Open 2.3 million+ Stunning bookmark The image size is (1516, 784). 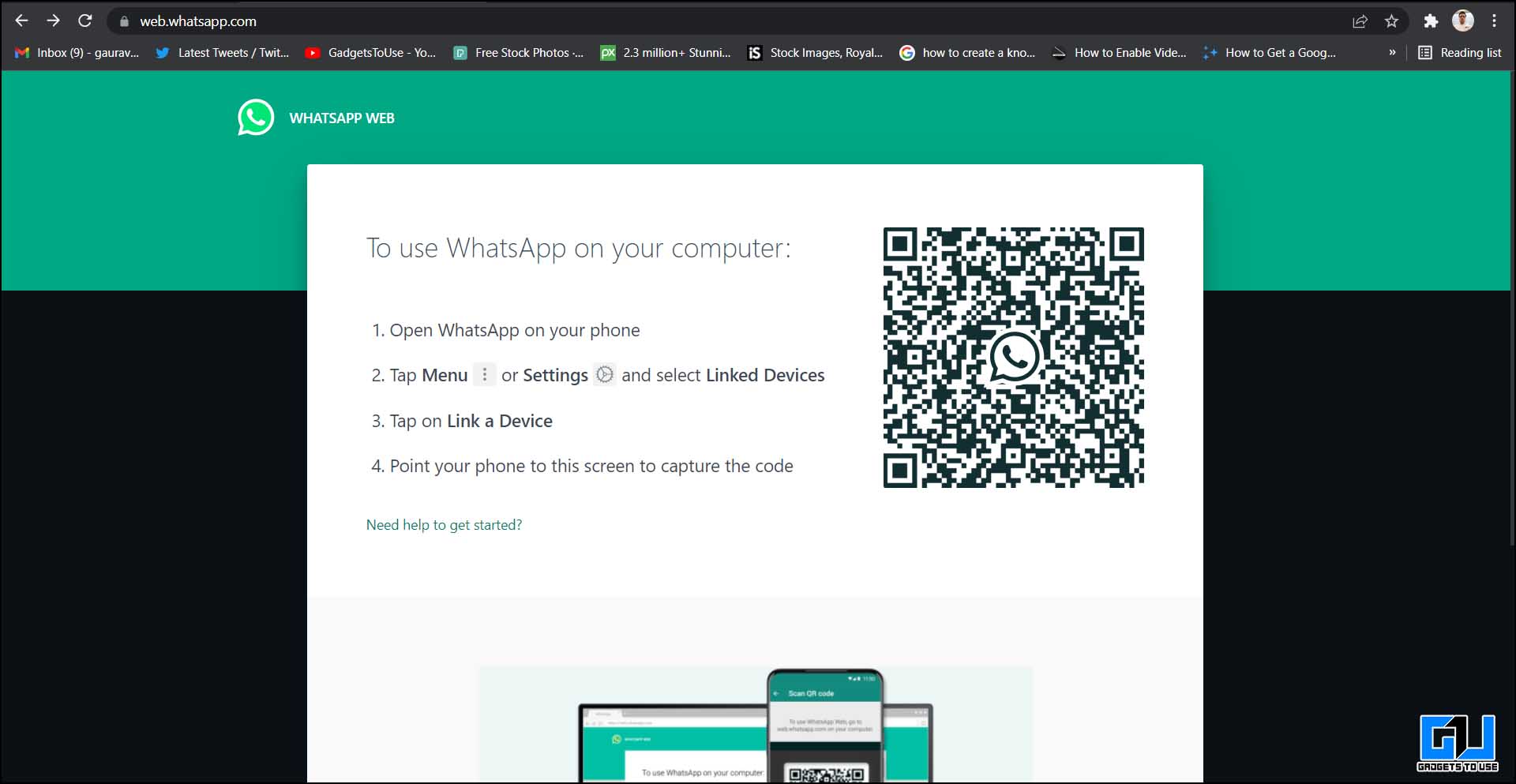coord(666,53)
